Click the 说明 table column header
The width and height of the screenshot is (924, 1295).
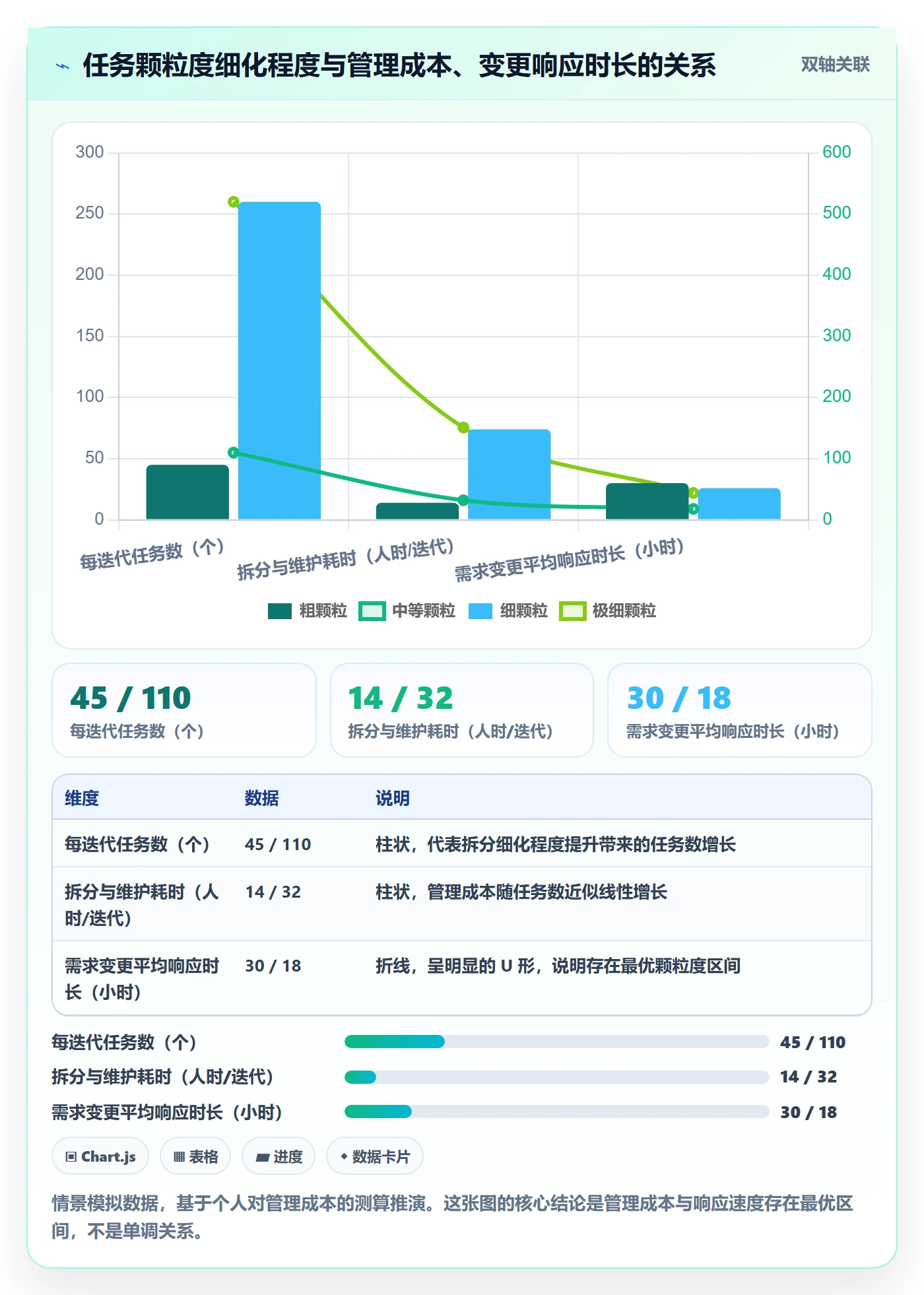pyautogui.click(x=393, y=798)
